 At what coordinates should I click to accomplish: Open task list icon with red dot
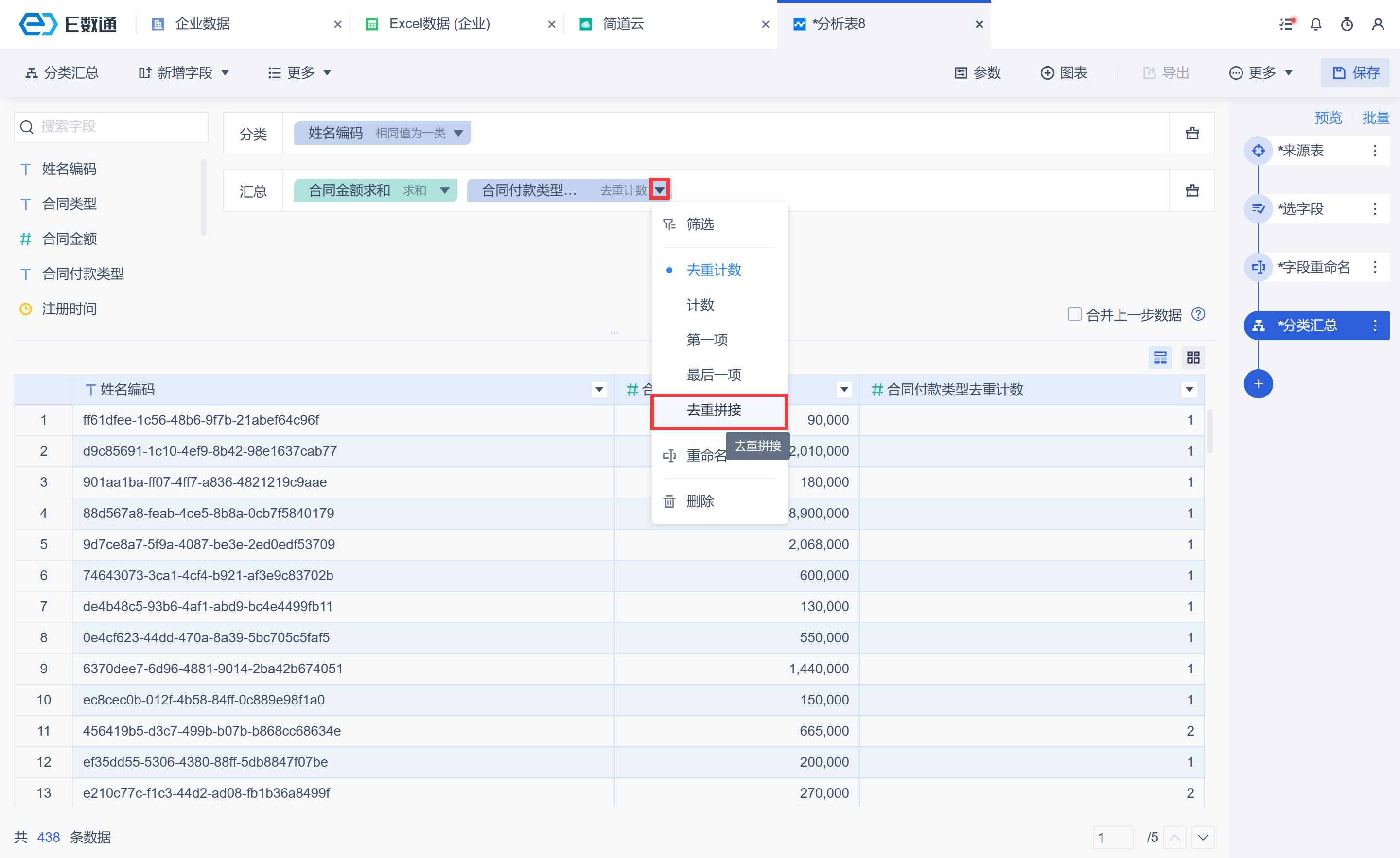[1286, 24]
